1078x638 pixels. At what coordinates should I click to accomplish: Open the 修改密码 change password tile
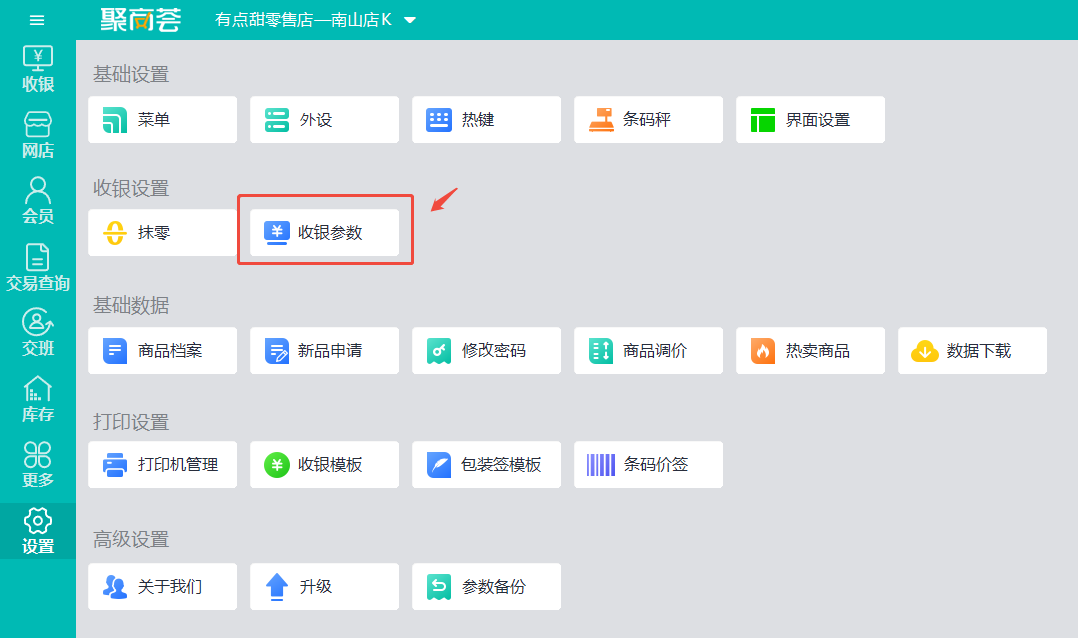486,351
